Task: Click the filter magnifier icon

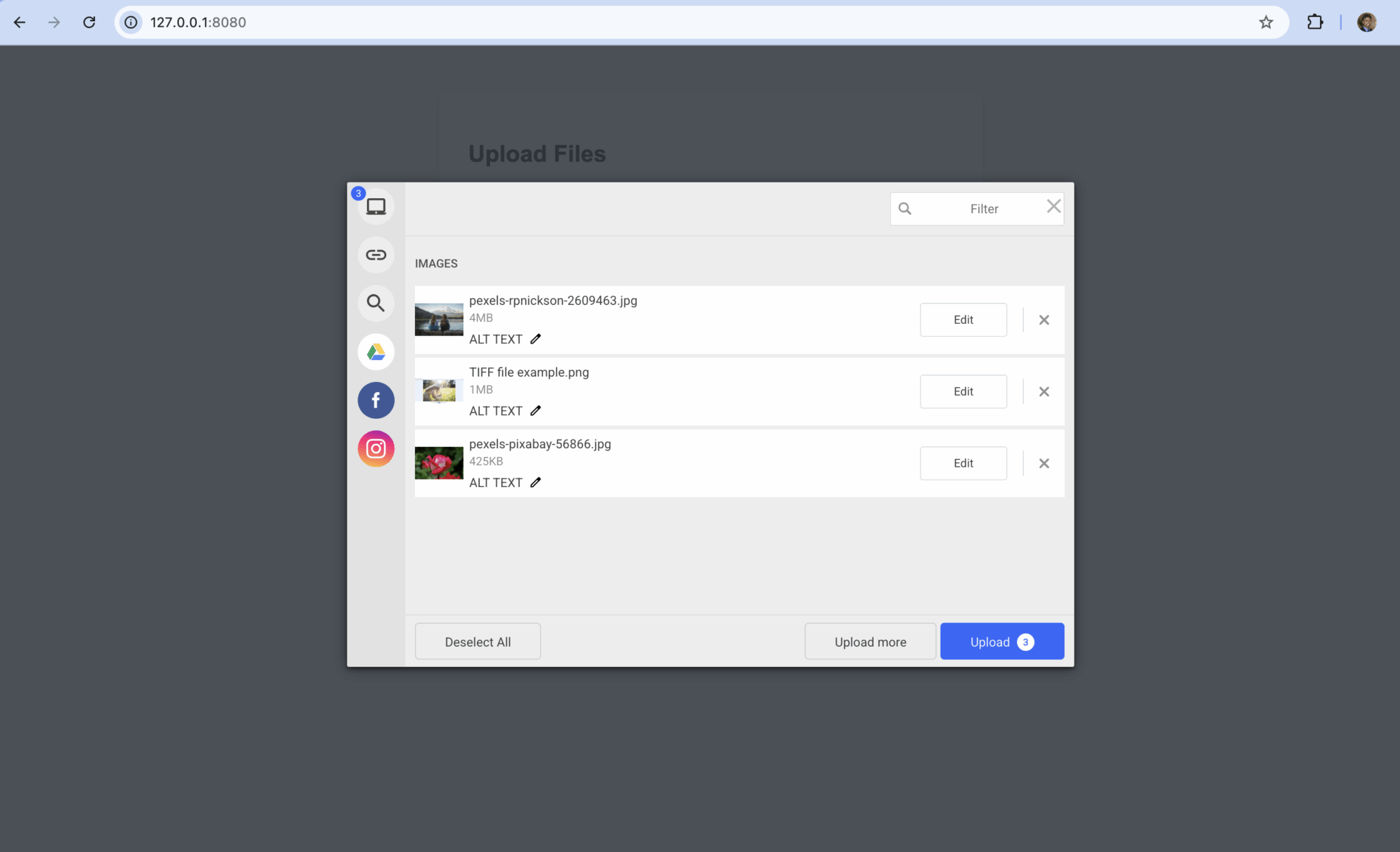Action: click(x=905, y=208)
